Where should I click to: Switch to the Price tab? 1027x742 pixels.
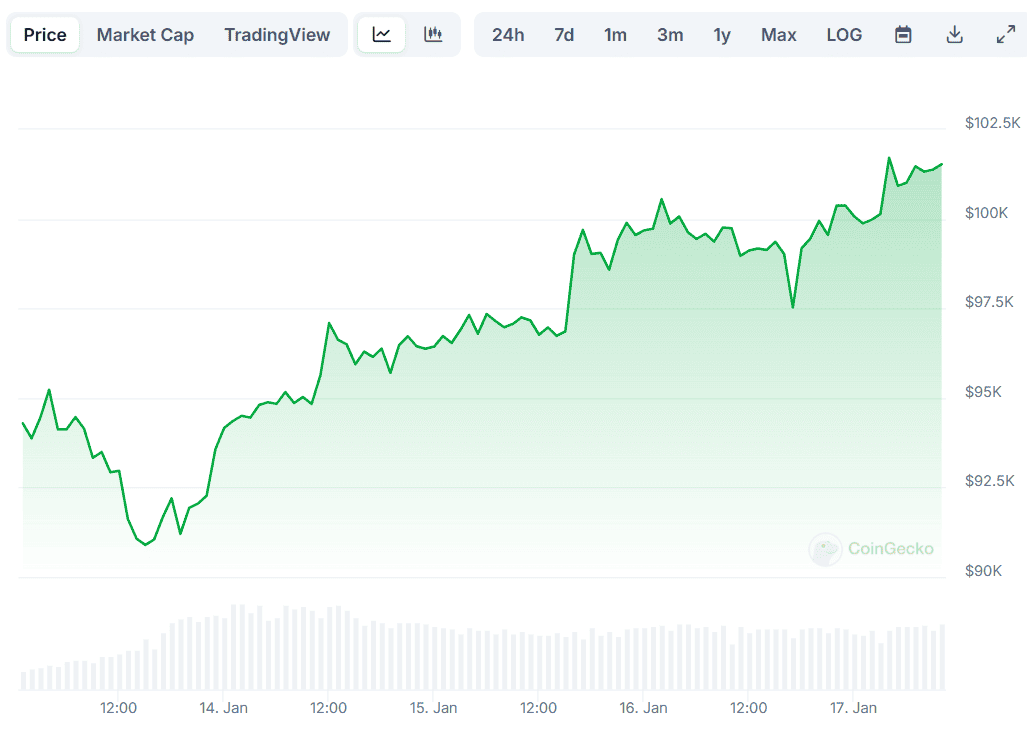click(45, 35)
